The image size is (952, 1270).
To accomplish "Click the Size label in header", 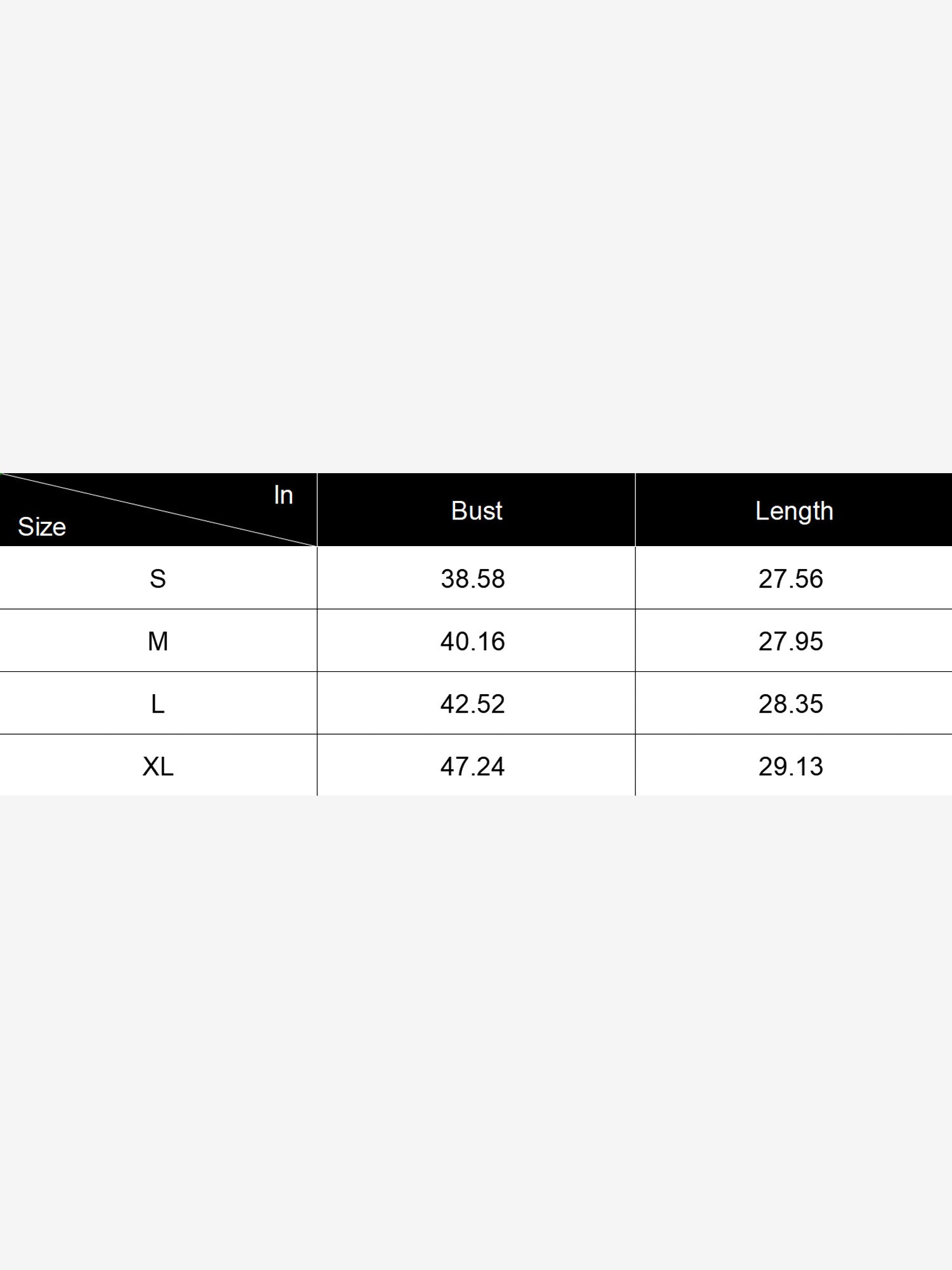I will (42, 527).
